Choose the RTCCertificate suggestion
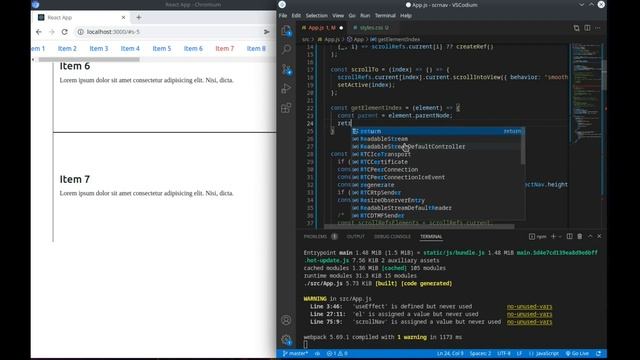The image size is (640, 360). click(x=436, y=162)
